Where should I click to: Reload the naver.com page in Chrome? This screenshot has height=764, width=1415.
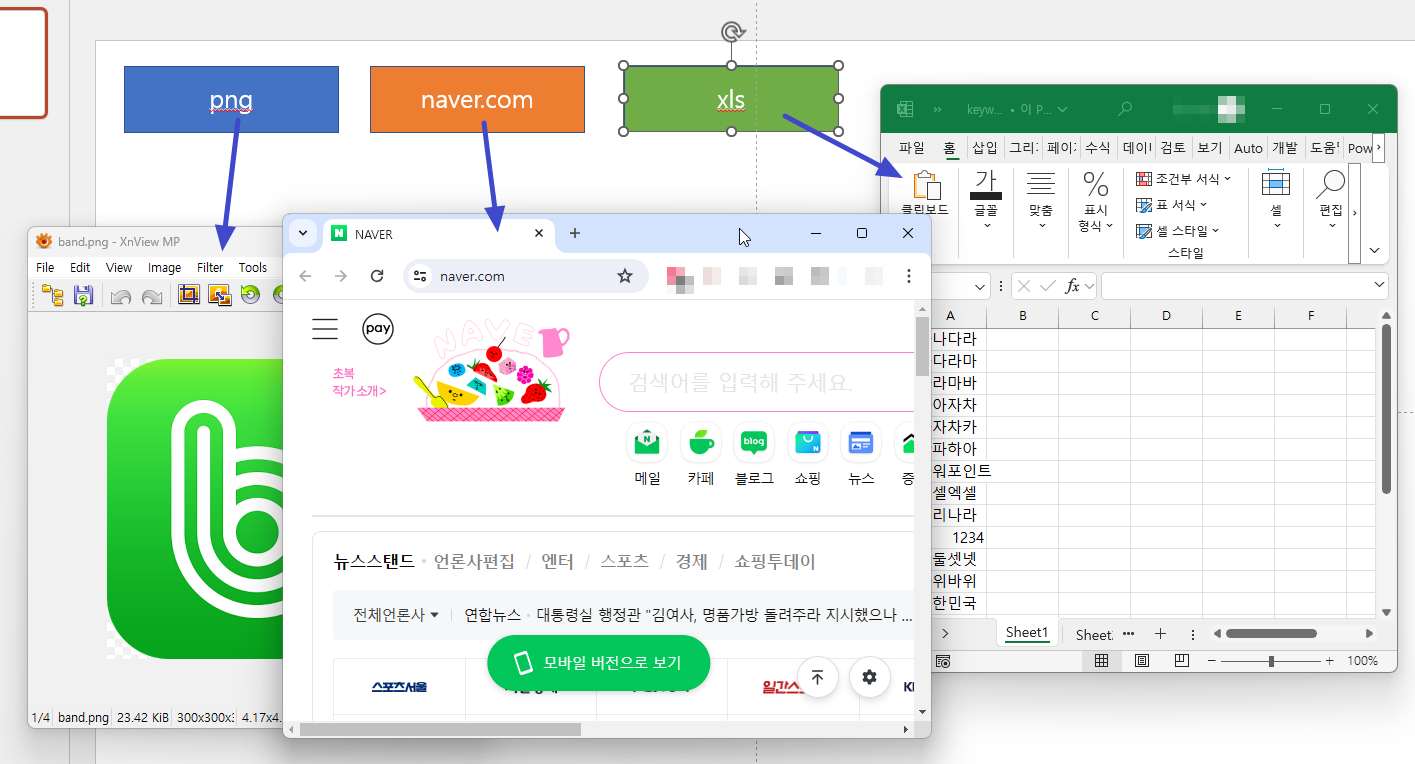377,276
